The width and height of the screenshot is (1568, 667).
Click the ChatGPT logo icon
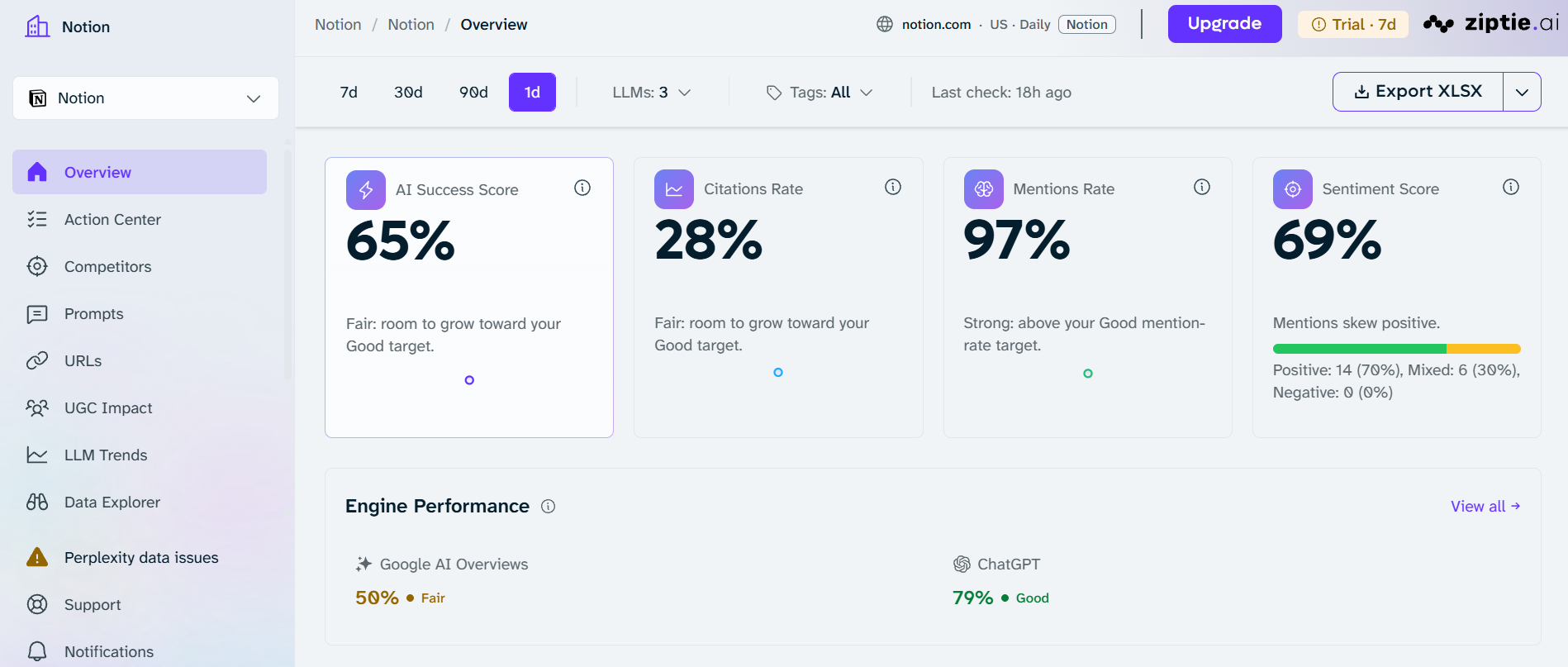click(962, 564)
